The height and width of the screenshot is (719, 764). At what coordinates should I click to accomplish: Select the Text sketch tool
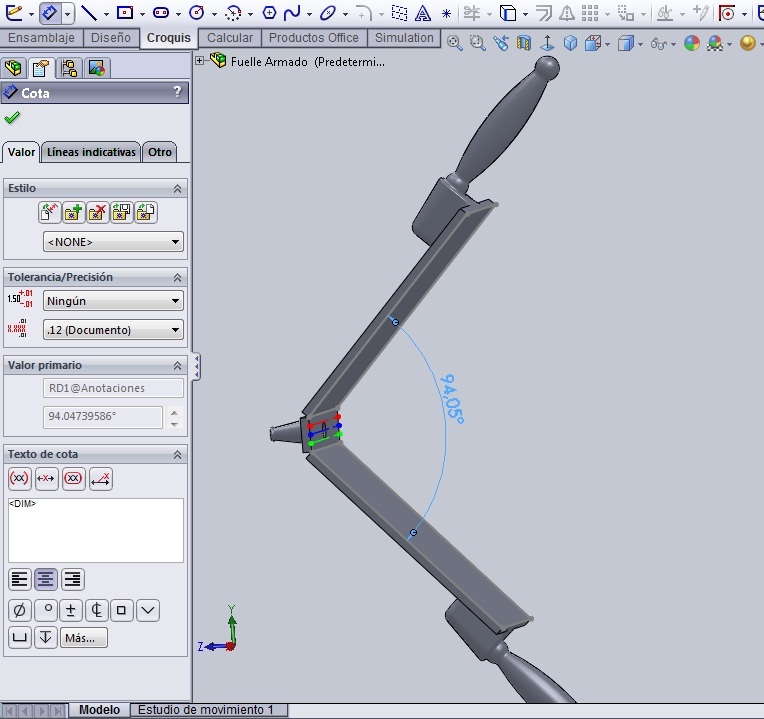pos(422,13)
